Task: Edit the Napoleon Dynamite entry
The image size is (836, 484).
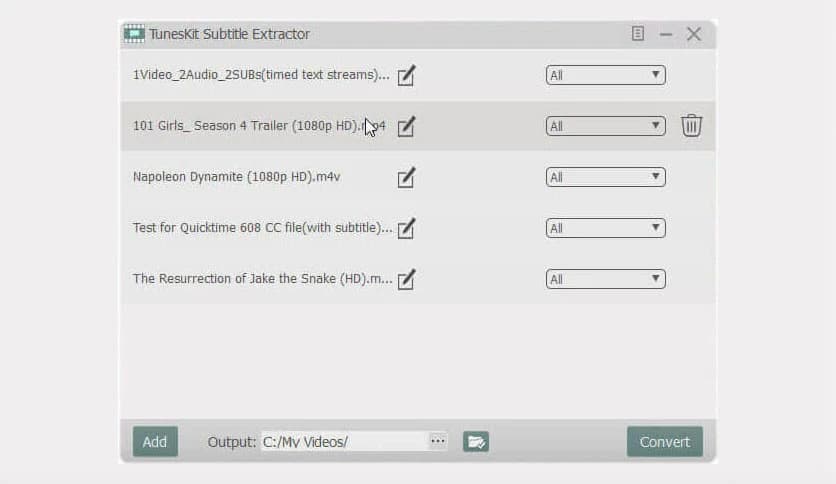Action: tap(406, 178)
